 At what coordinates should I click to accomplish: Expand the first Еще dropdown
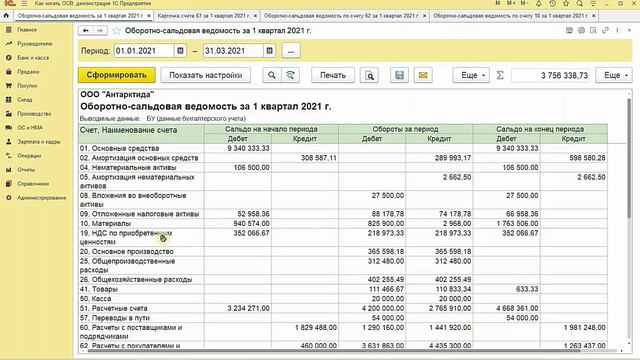(x=471, y=75)
